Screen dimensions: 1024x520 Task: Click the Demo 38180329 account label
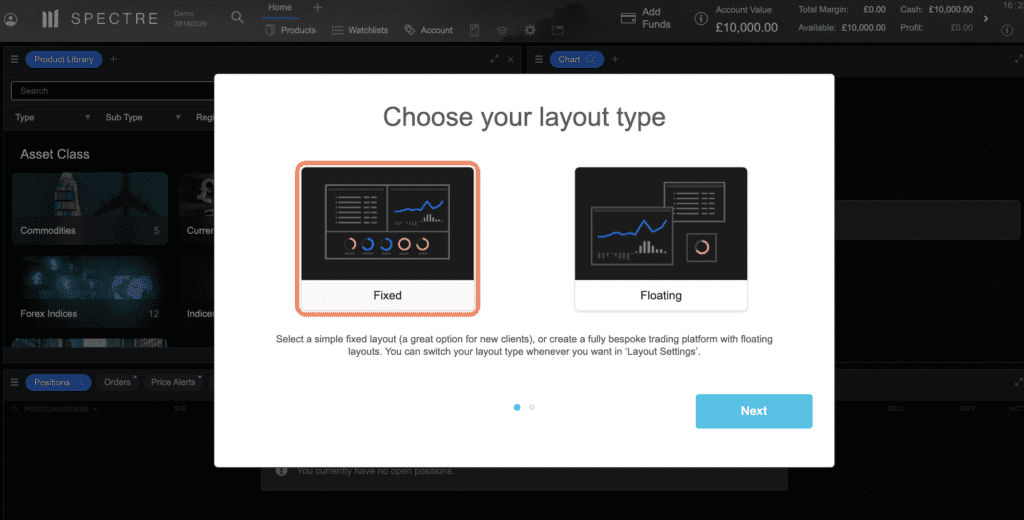pyautogui.click(x=190, y=18)
